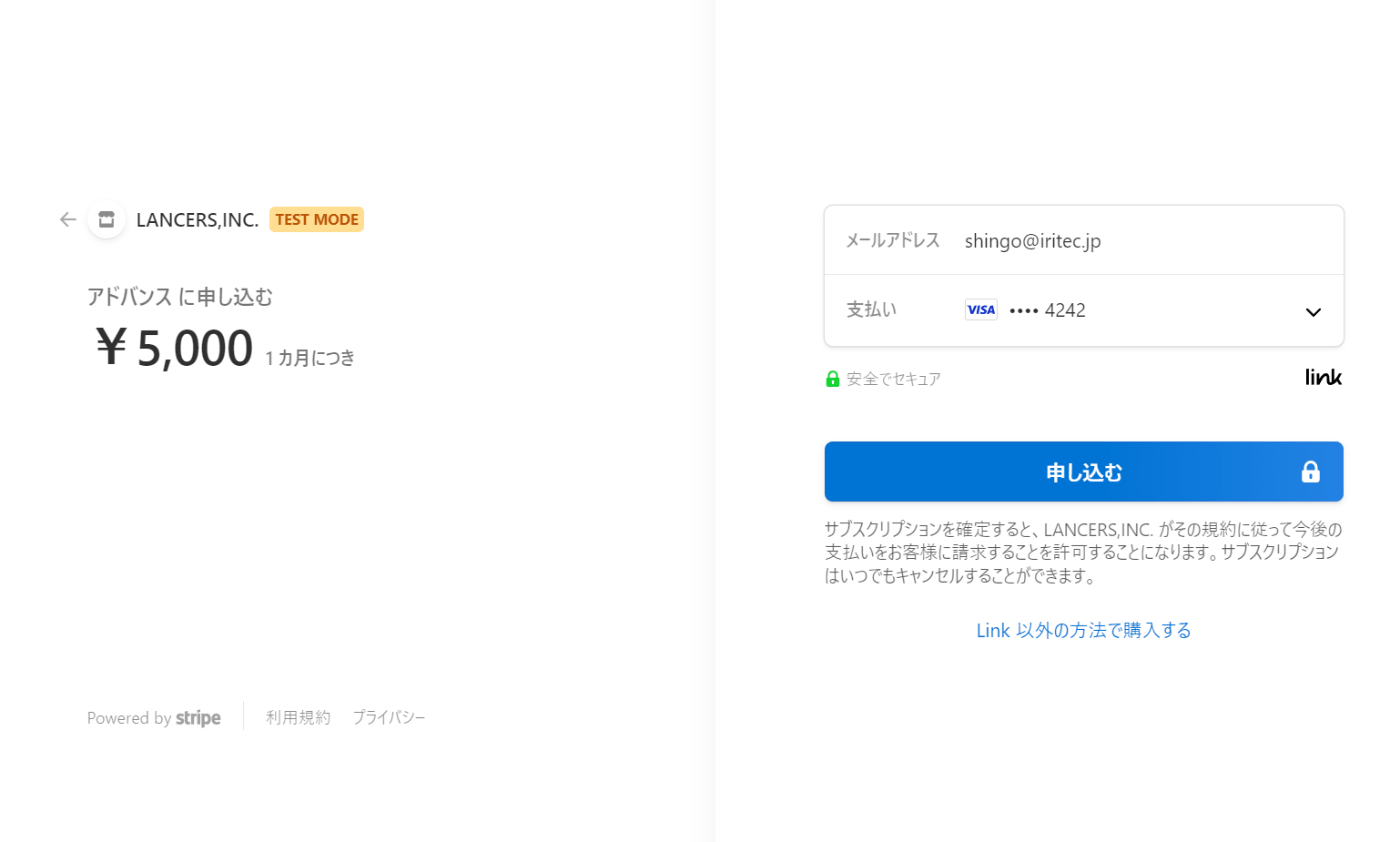The image size is (1400, 842).
Task: Click the Visa card brand icon
Action: [x=981, y=310]
